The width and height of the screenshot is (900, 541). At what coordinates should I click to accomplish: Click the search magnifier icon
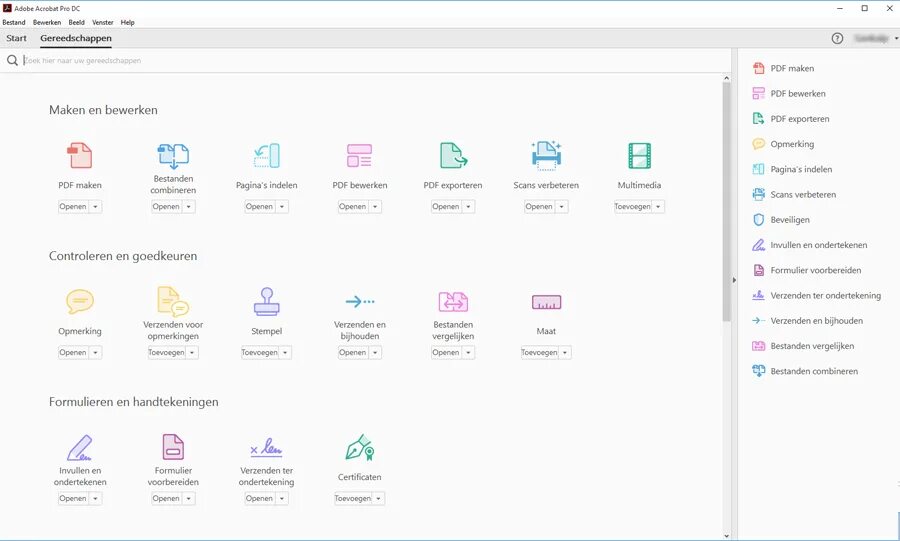tap(12, 60)
